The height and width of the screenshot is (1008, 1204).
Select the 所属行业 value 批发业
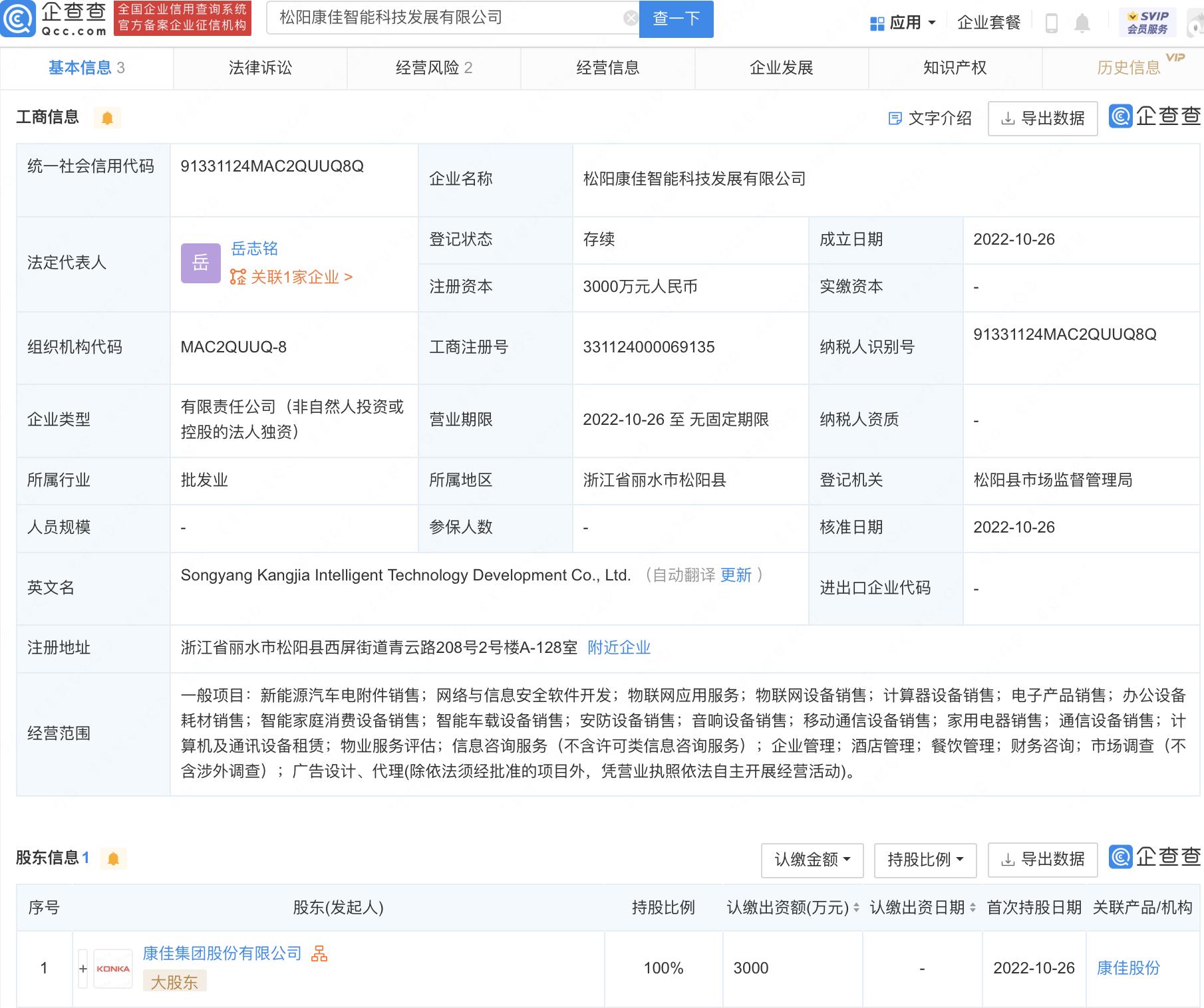[x=204, y=480]
